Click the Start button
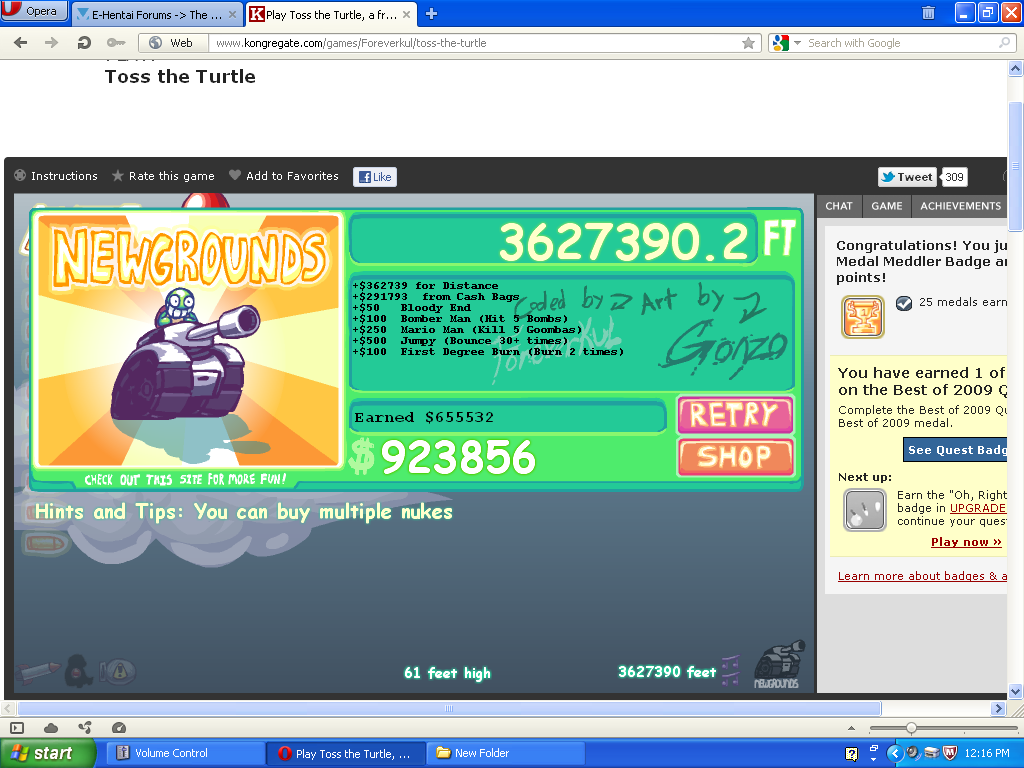The height and width of the screenshot is (768, 1024). pyautogui.click(x=48, y=753)
